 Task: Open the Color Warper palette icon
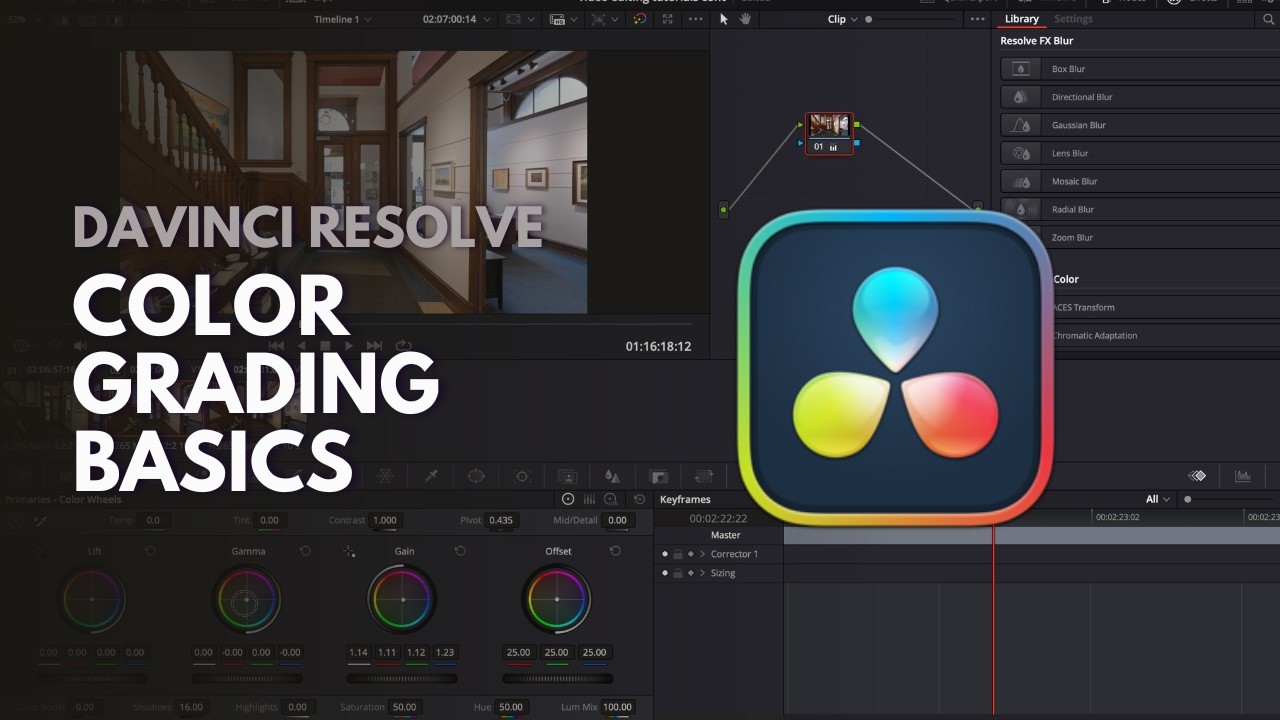point(385,477)
